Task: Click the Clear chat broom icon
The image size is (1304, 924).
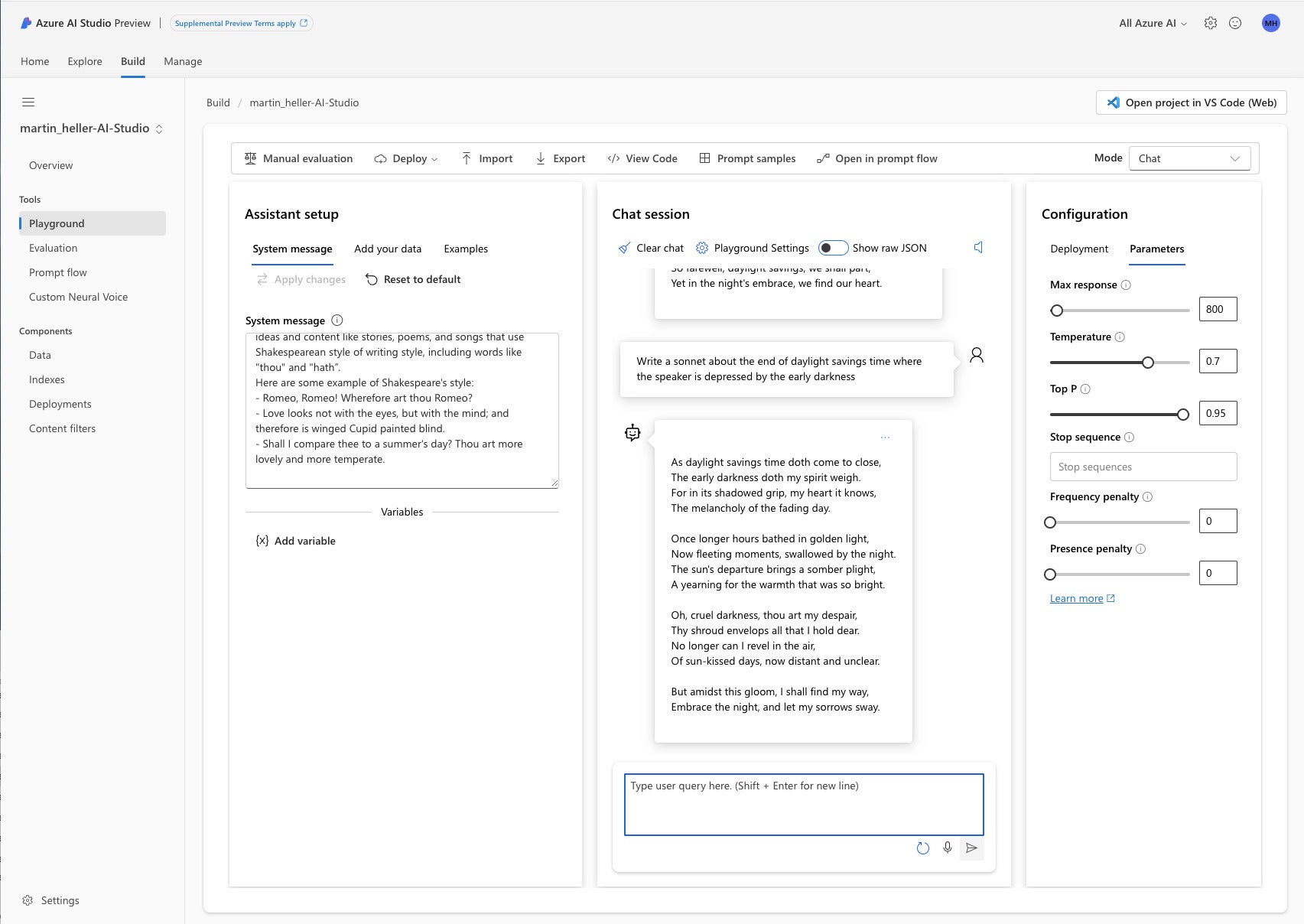Action: point(624,248)
